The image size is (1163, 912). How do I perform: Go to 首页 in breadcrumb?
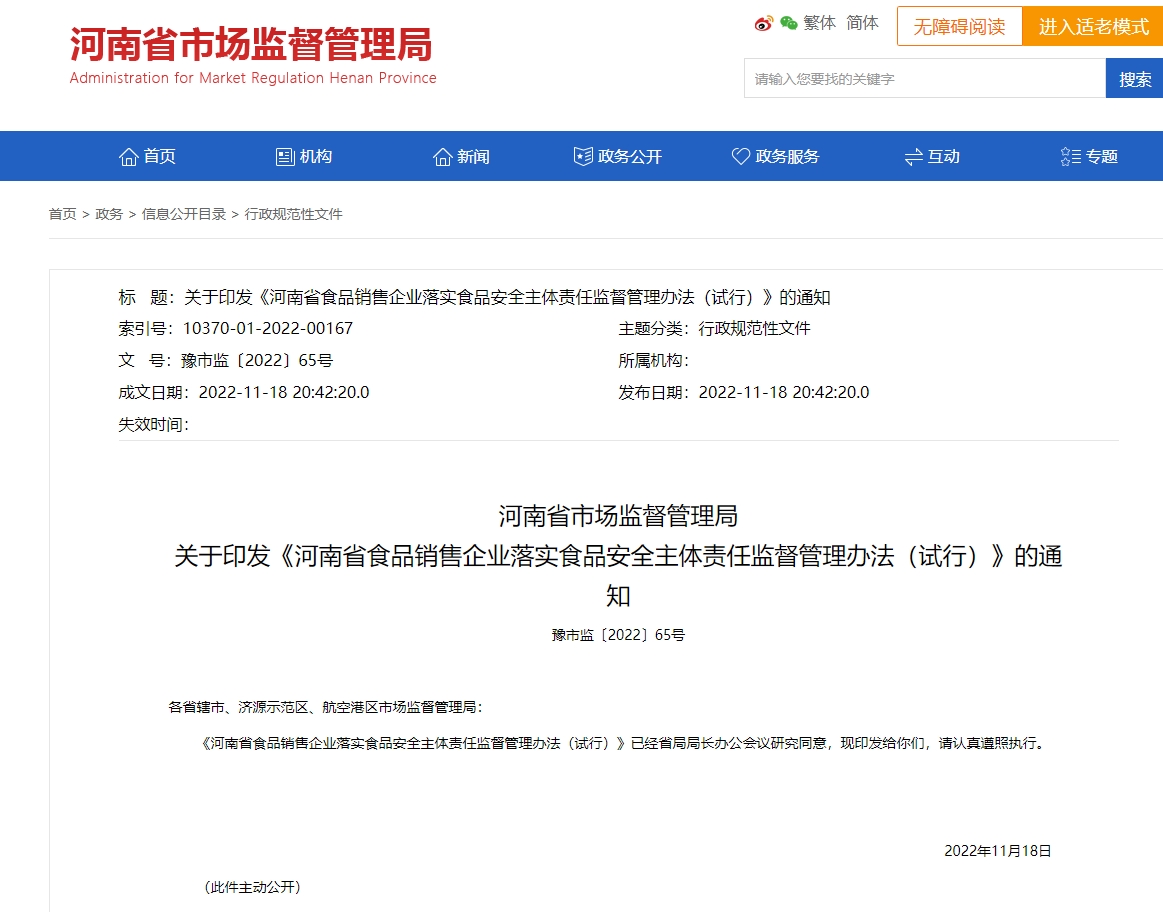pyautogui.click(x=62, y=214)
